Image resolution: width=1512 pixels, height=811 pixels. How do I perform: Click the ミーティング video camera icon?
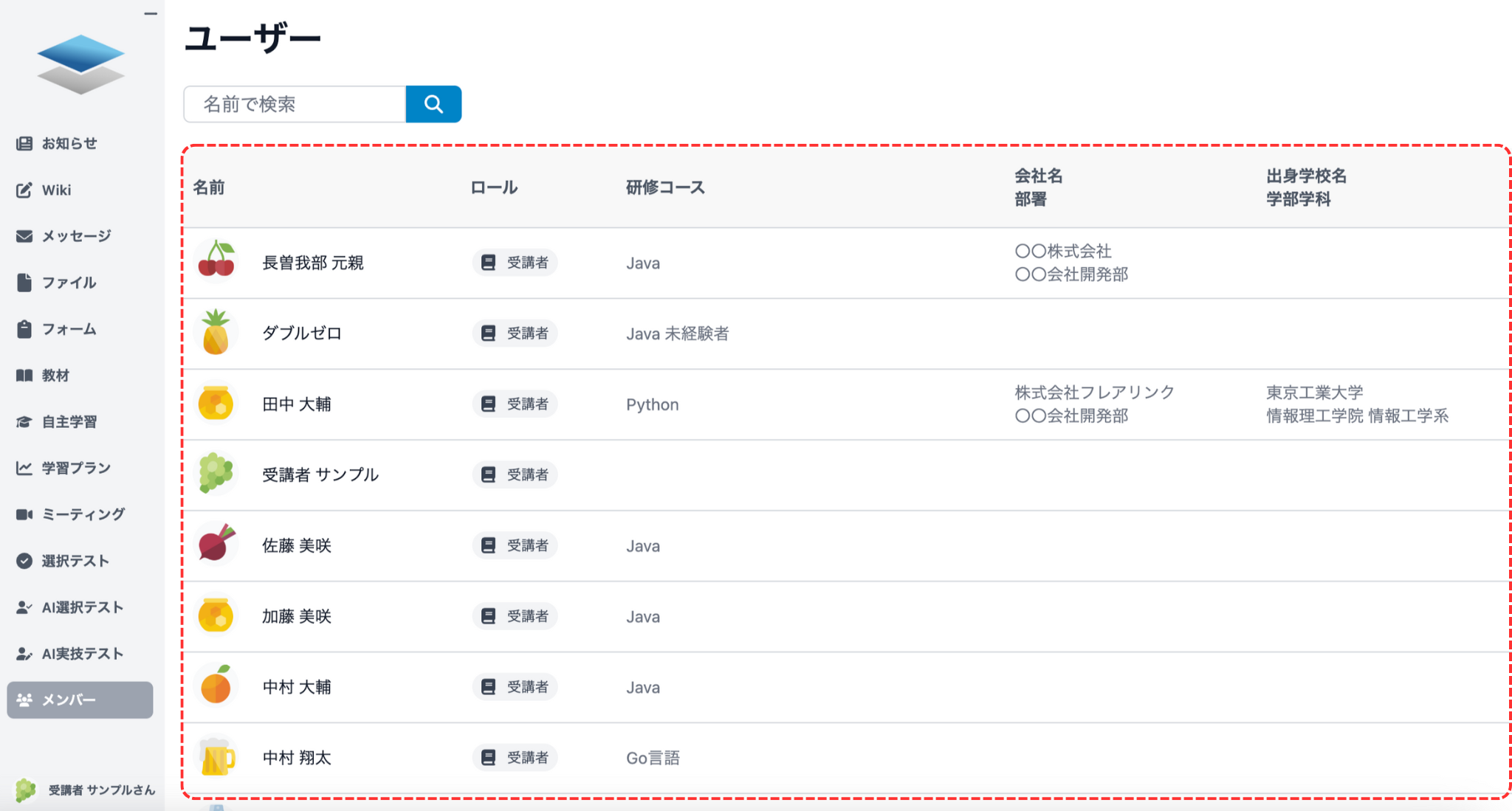(x=24, y=514)
